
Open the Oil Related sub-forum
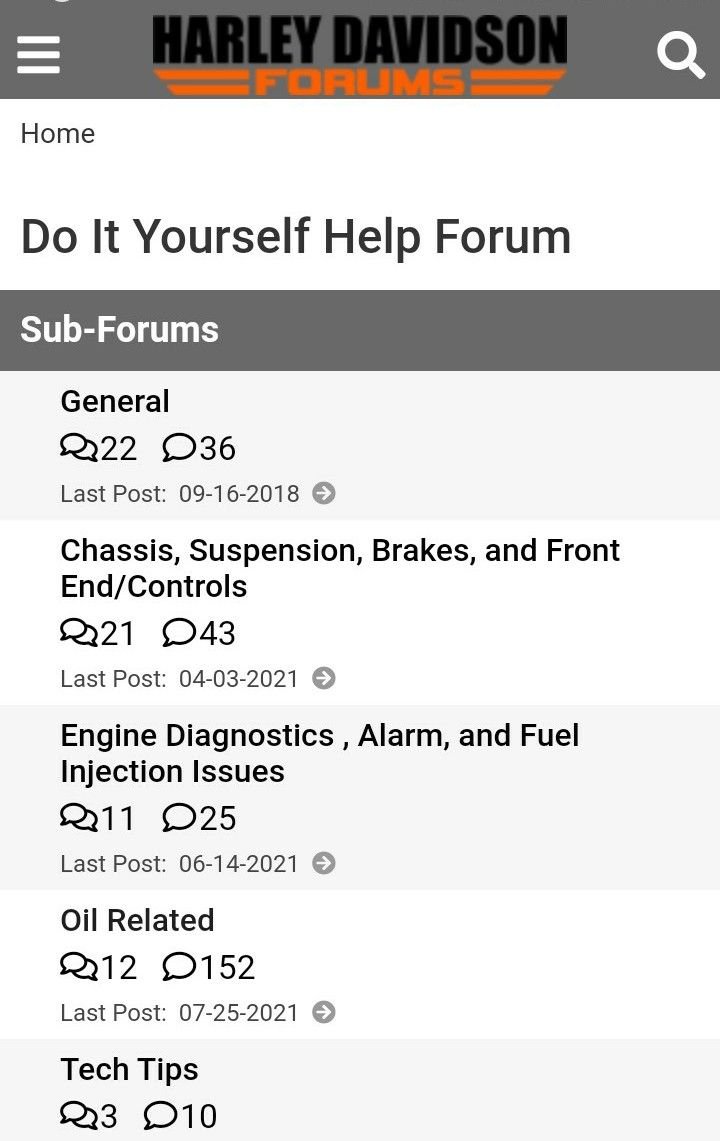pos(137,920)
